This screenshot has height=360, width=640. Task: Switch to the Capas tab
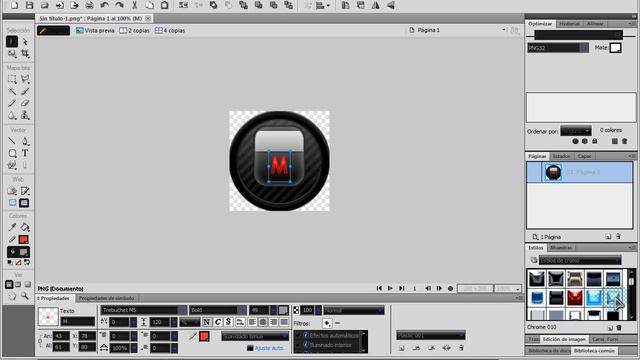click(x=584, y=156)
